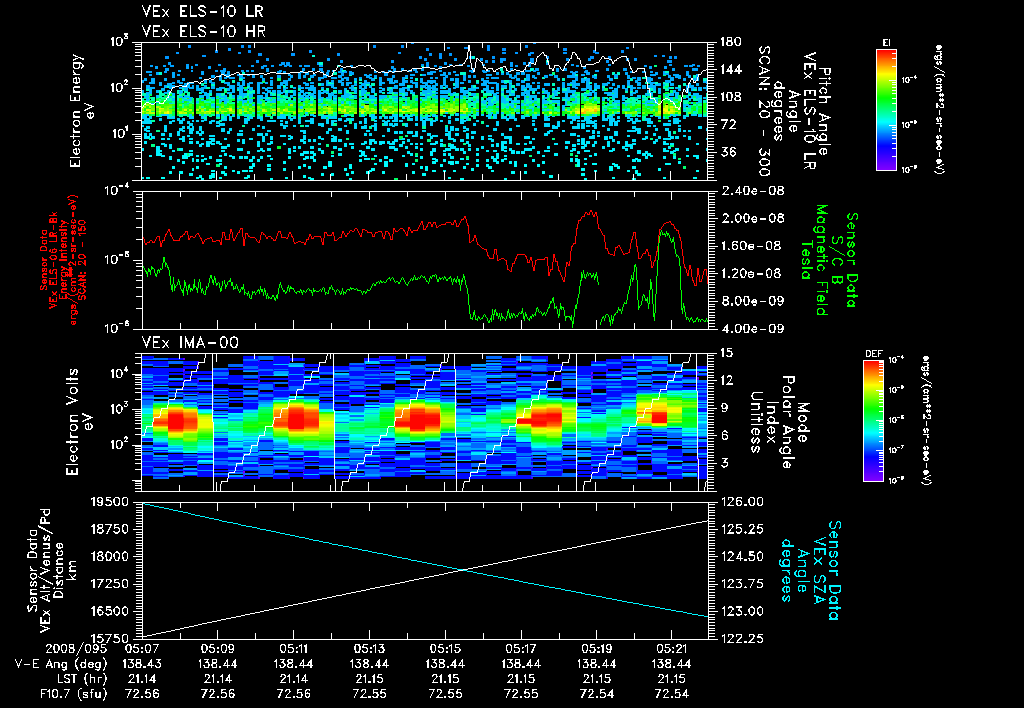This screenshot has height=708, width=1024.
Task: Click the 12 polar angle index tick
Action: [726, 380]
